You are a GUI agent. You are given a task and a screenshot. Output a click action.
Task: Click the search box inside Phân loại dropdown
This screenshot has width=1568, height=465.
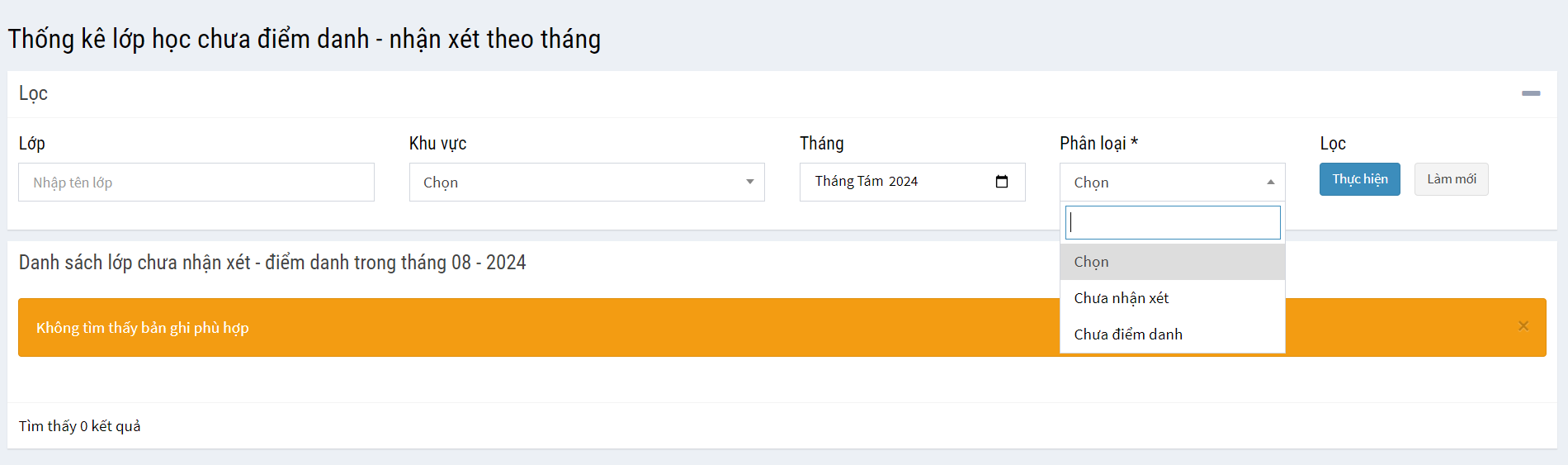(1172, 222)
